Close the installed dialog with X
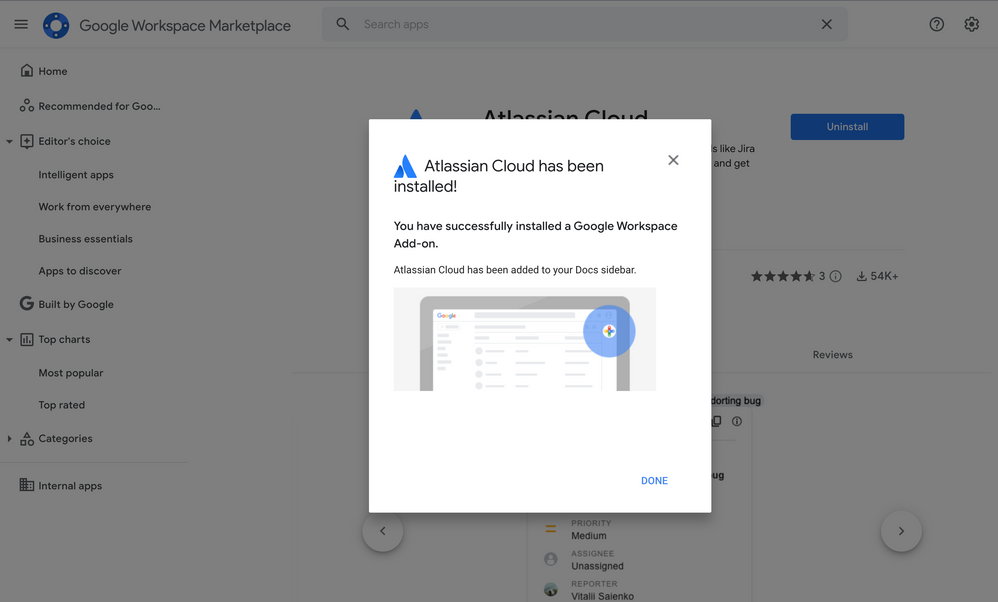998x602 pixels. pyautogui.click(x=673, y=160)
